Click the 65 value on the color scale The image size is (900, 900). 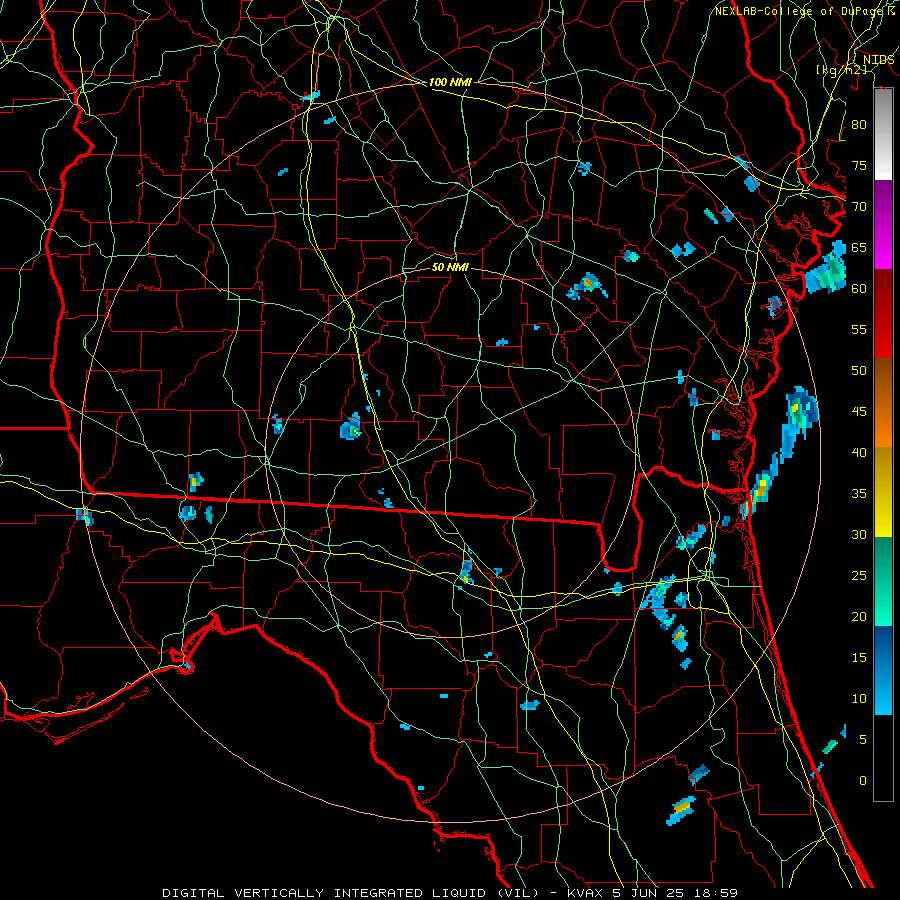pos(859,247)
